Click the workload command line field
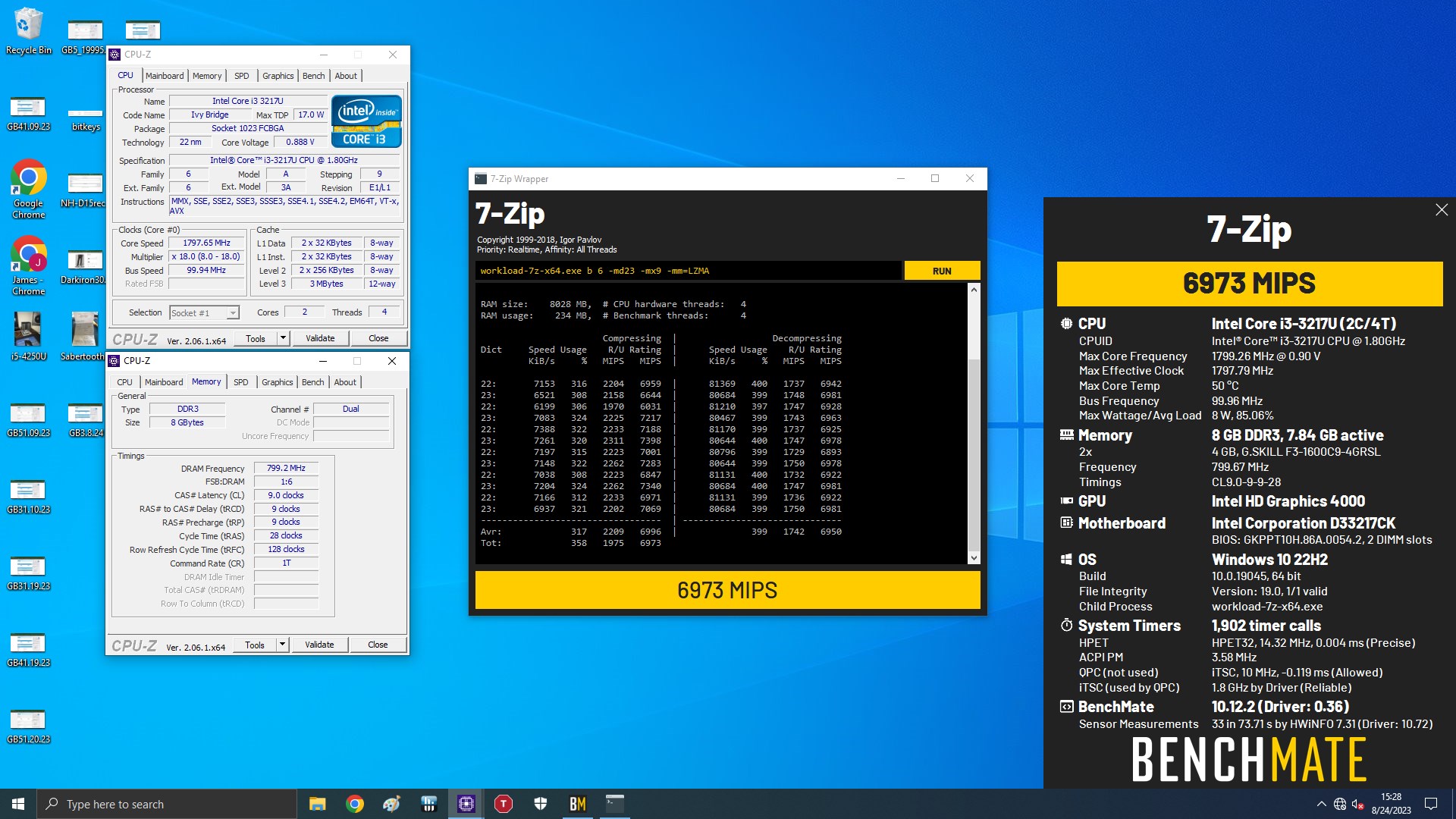This screenshot has width=1456, height=819. coord(689,271)
